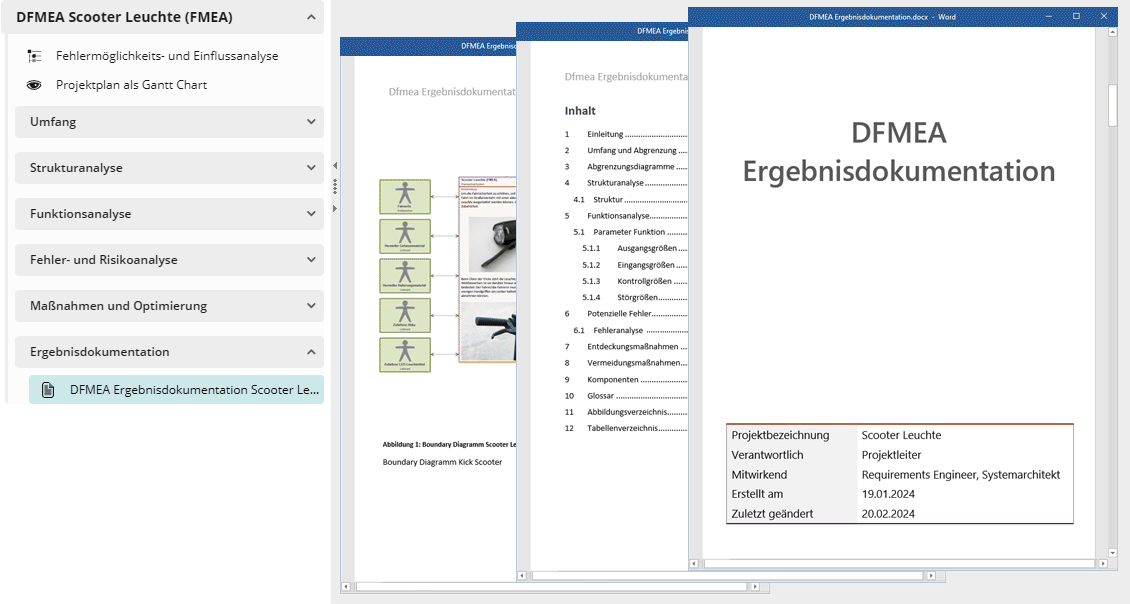Click the right expand arrow on panel splitter

(x=335, y=209)
